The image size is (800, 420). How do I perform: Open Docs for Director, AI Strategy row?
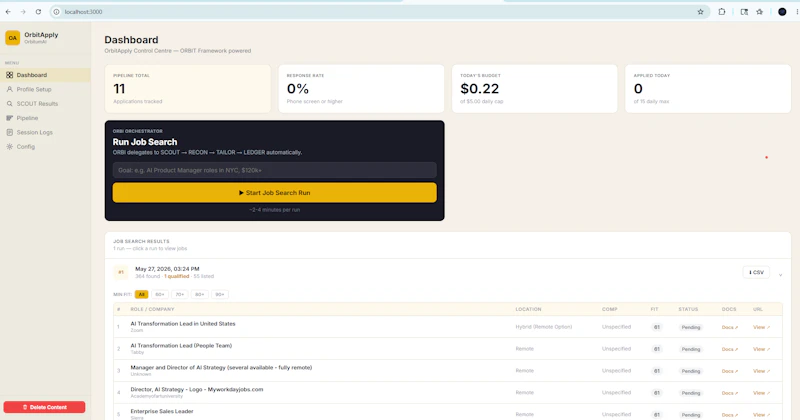pyautogui.click(x=730, y=393)
